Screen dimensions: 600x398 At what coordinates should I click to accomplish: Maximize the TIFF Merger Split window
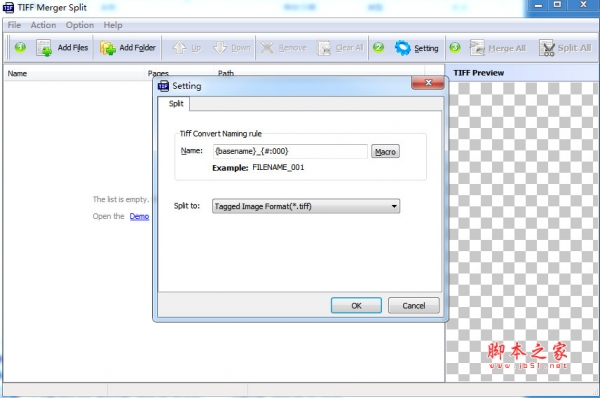click(558, 5)
